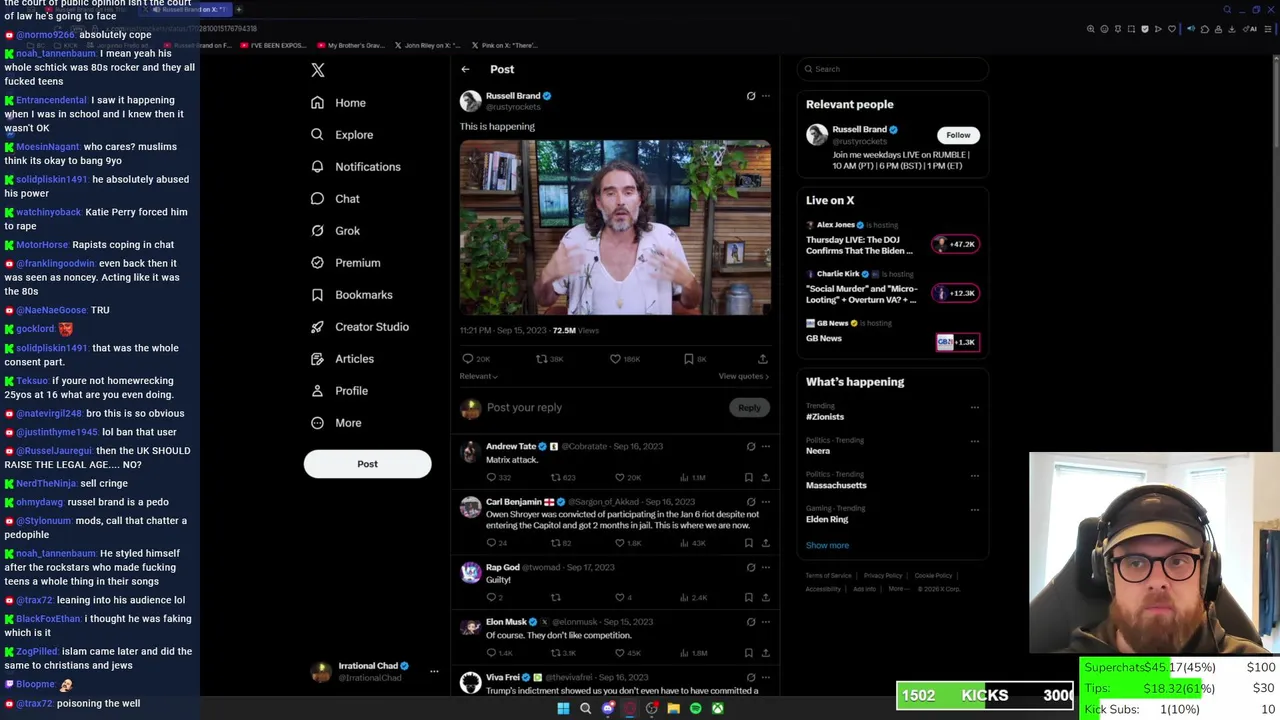
Task: Click the X logo in sidebar
Action: 318,70
